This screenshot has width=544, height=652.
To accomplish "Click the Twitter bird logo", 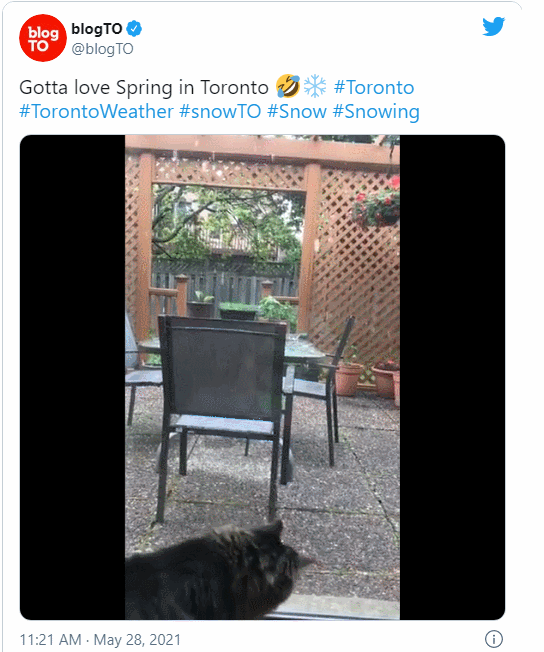I will [x=493, y=27].
